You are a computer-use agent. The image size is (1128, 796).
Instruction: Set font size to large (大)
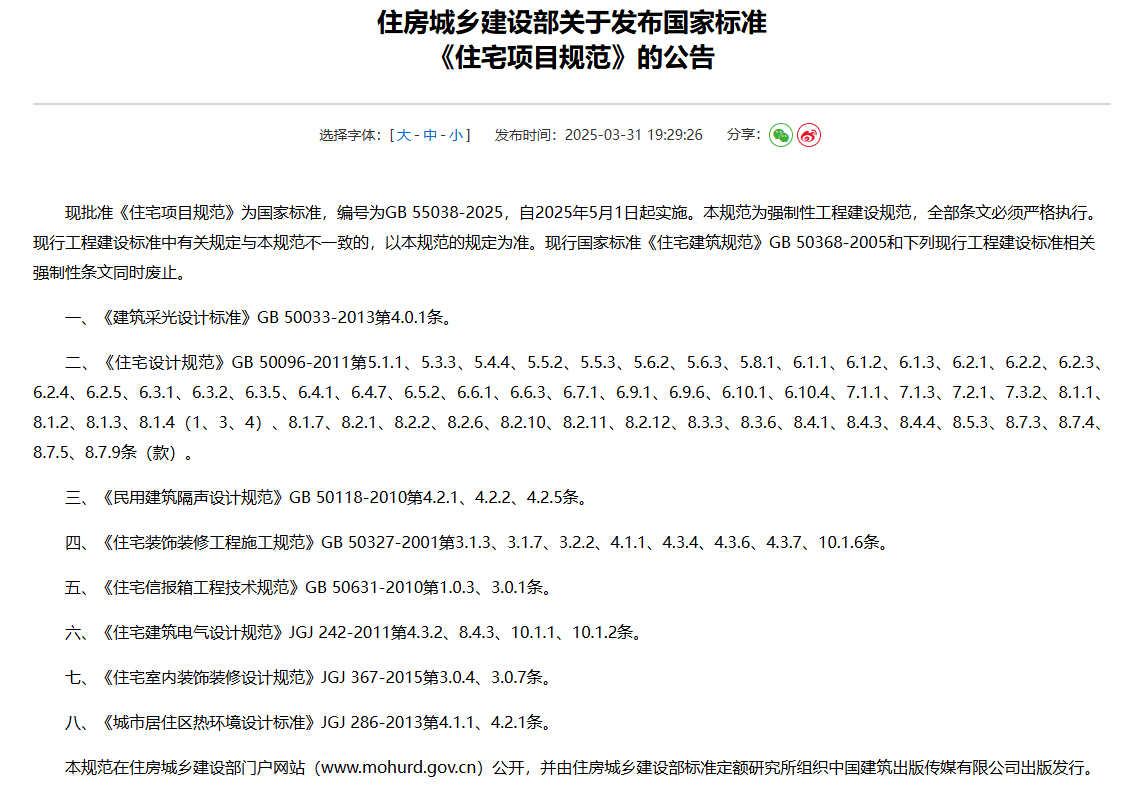(404, 135)
